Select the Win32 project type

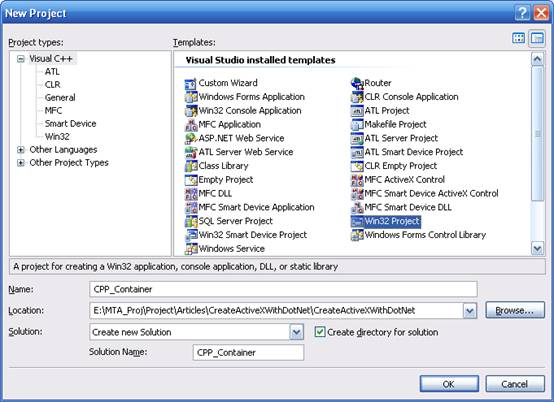point(57,137)
